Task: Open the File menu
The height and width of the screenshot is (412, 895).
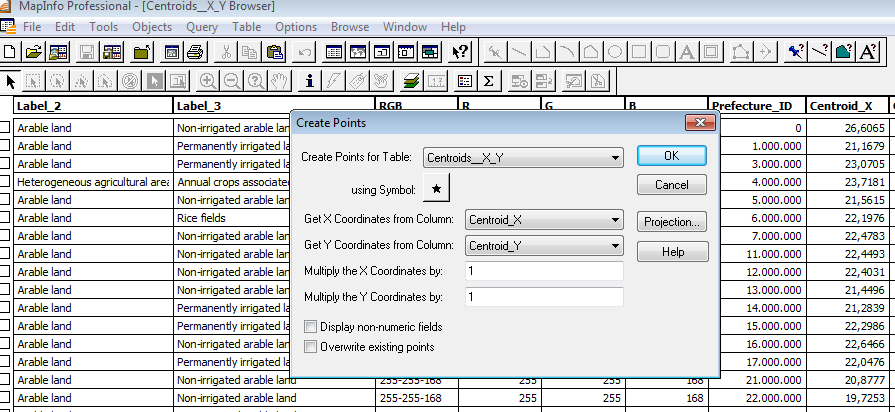Action: coord(32,27)
